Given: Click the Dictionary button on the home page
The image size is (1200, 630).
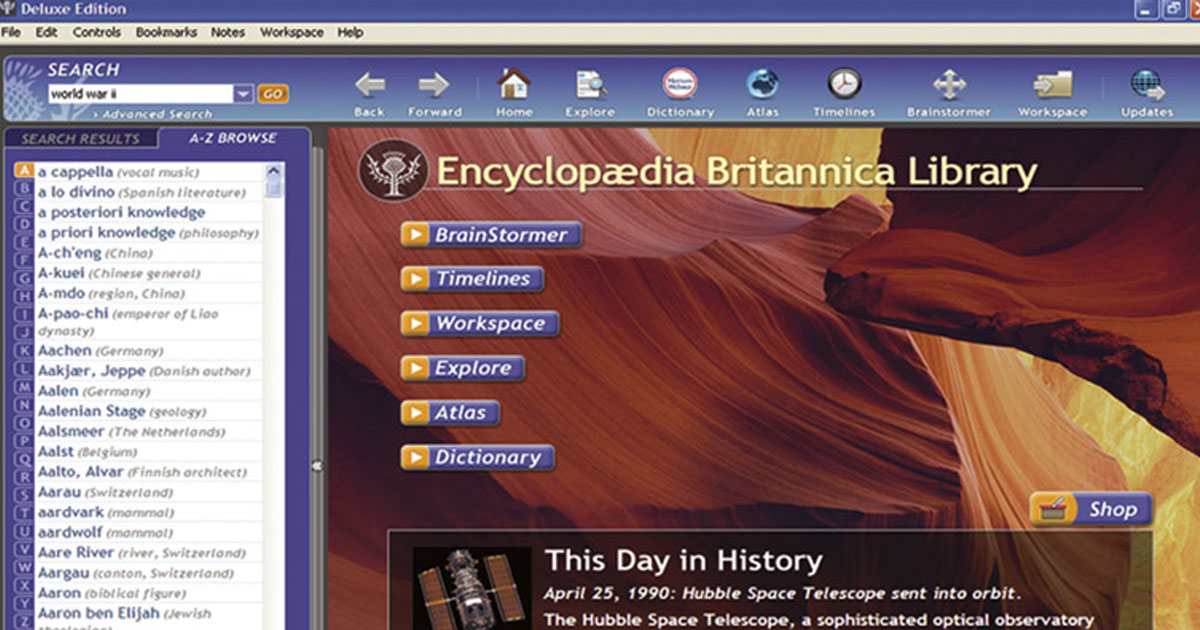Looking at the screenshot, I should pos(477,457).
